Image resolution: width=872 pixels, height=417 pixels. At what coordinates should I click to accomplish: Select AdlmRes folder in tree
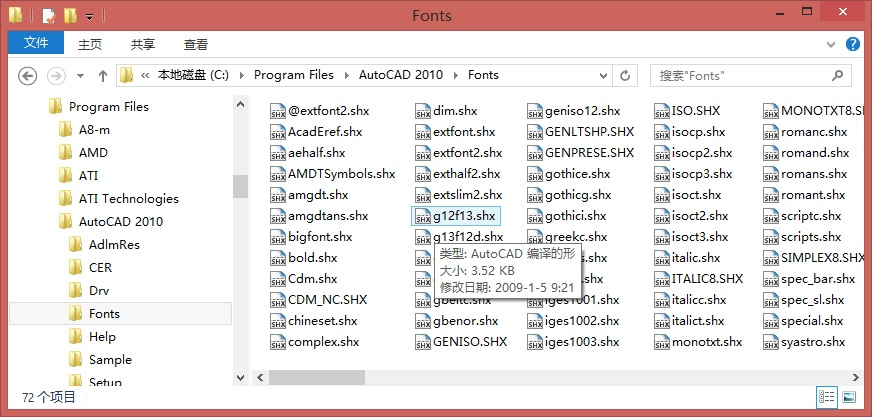click(x=114, y=245)
